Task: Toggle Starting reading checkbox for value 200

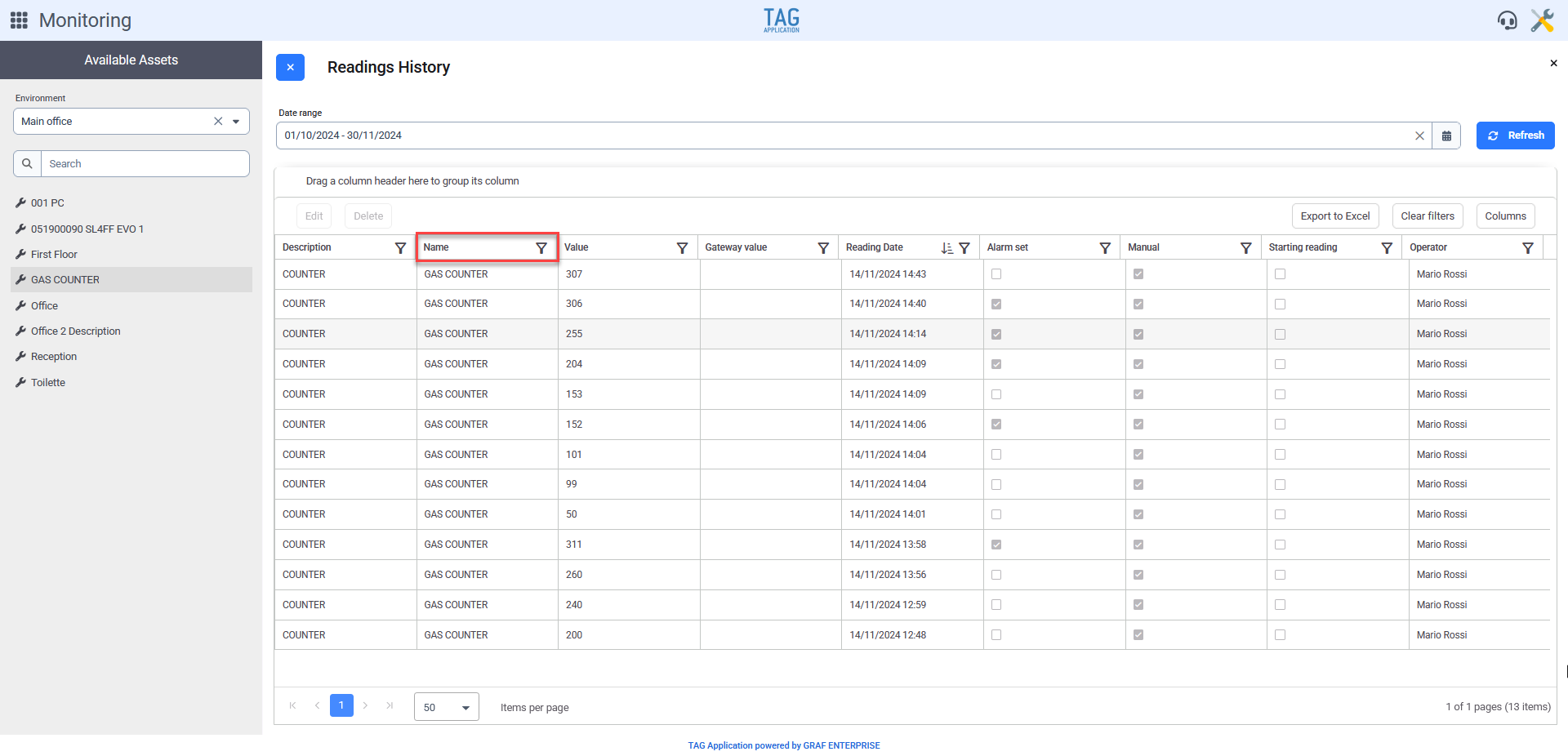Action: [1280, 635]
